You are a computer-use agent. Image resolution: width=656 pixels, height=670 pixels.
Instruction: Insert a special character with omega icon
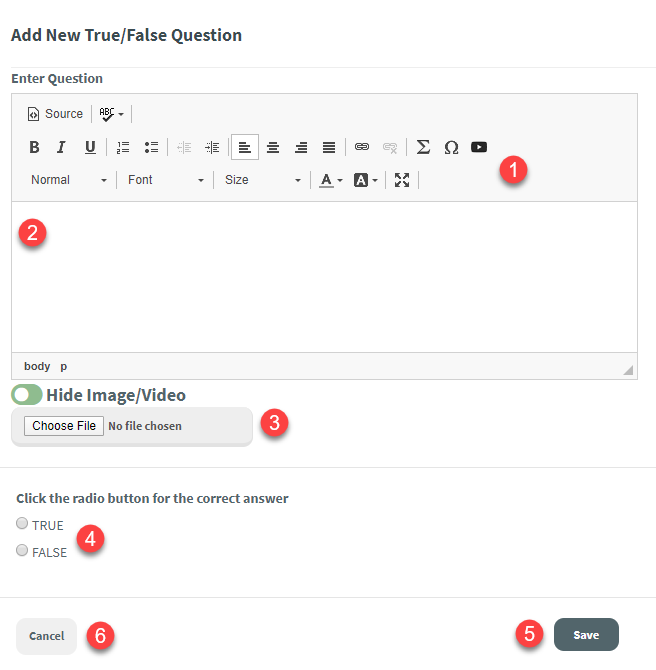coord(451,147)
